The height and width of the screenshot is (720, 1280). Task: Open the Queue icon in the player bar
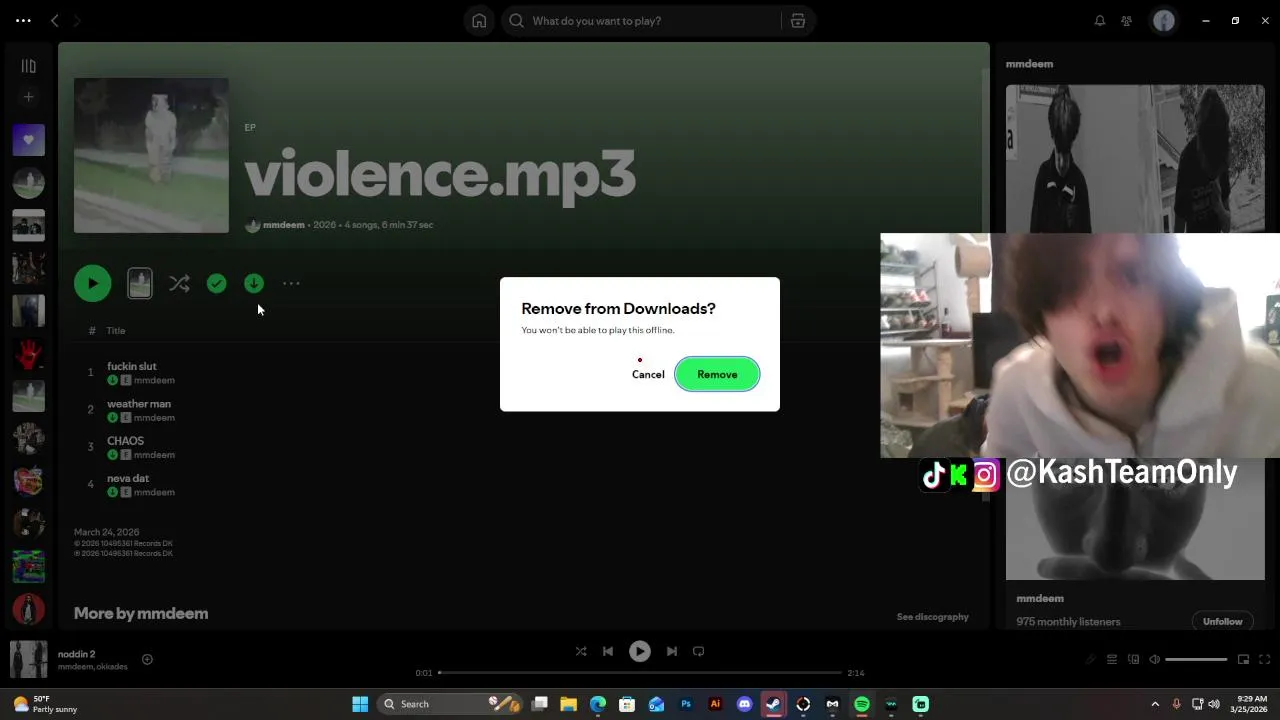click(x=1112, y=659)
